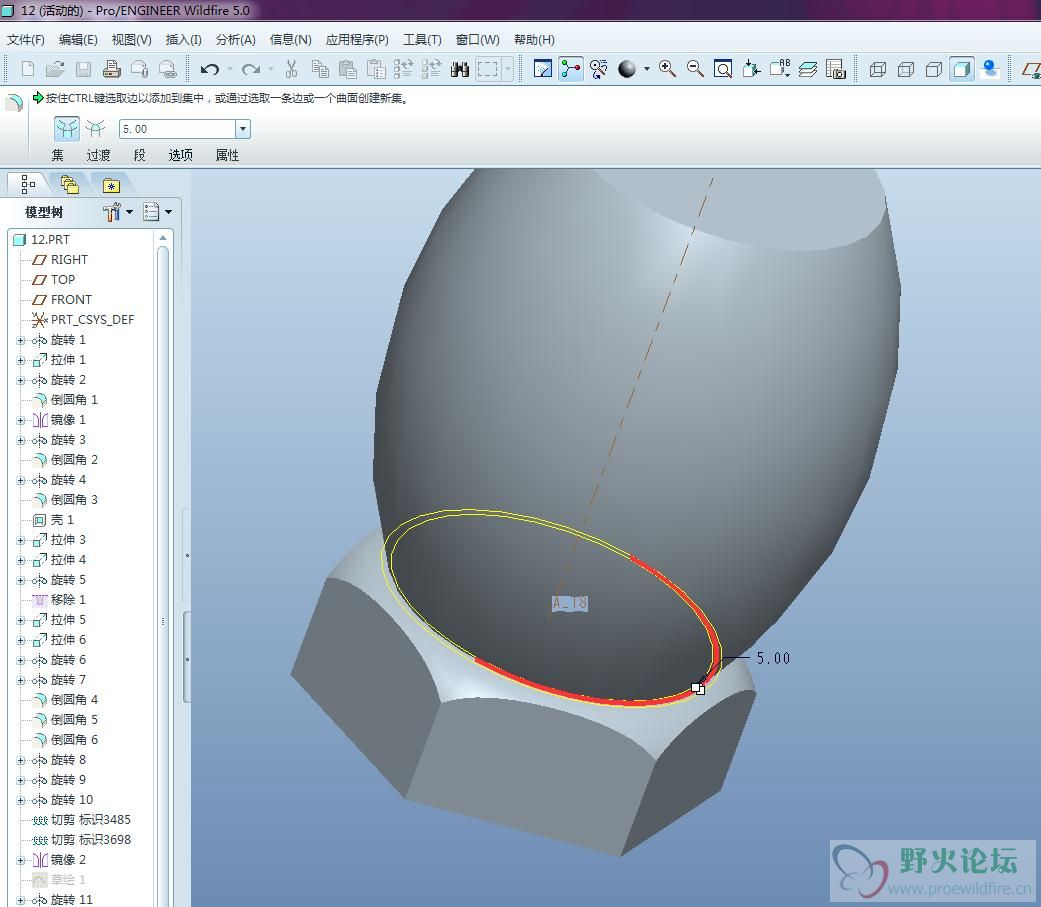Click the Print icon in toolbar
This screenshot has width=1041, height=907.
tap(112, 69)
